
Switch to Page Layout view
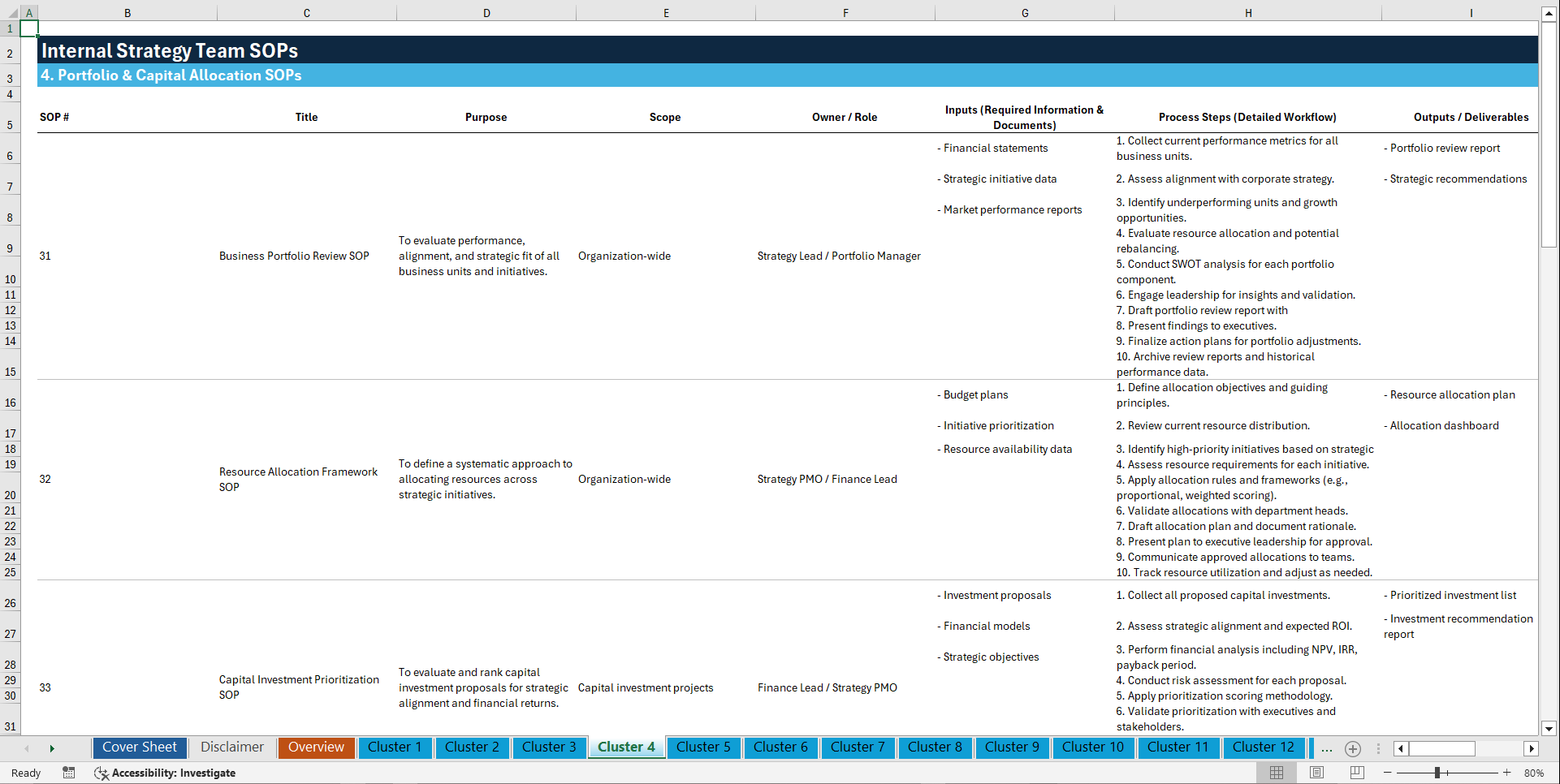click(x=1316, y=773)
